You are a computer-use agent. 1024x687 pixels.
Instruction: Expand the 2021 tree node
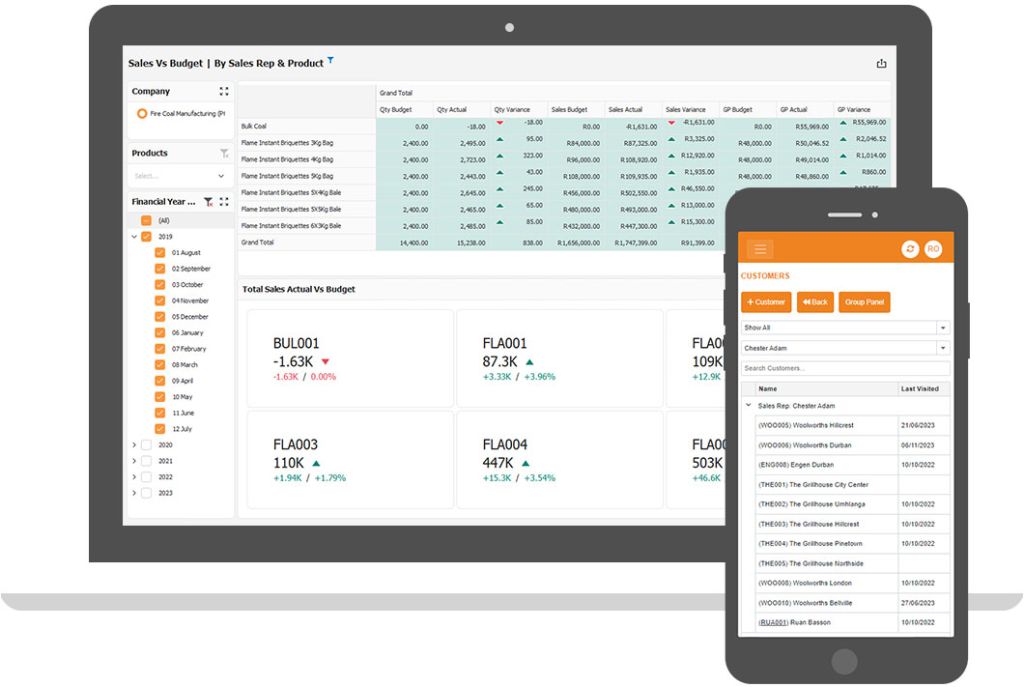135,461
